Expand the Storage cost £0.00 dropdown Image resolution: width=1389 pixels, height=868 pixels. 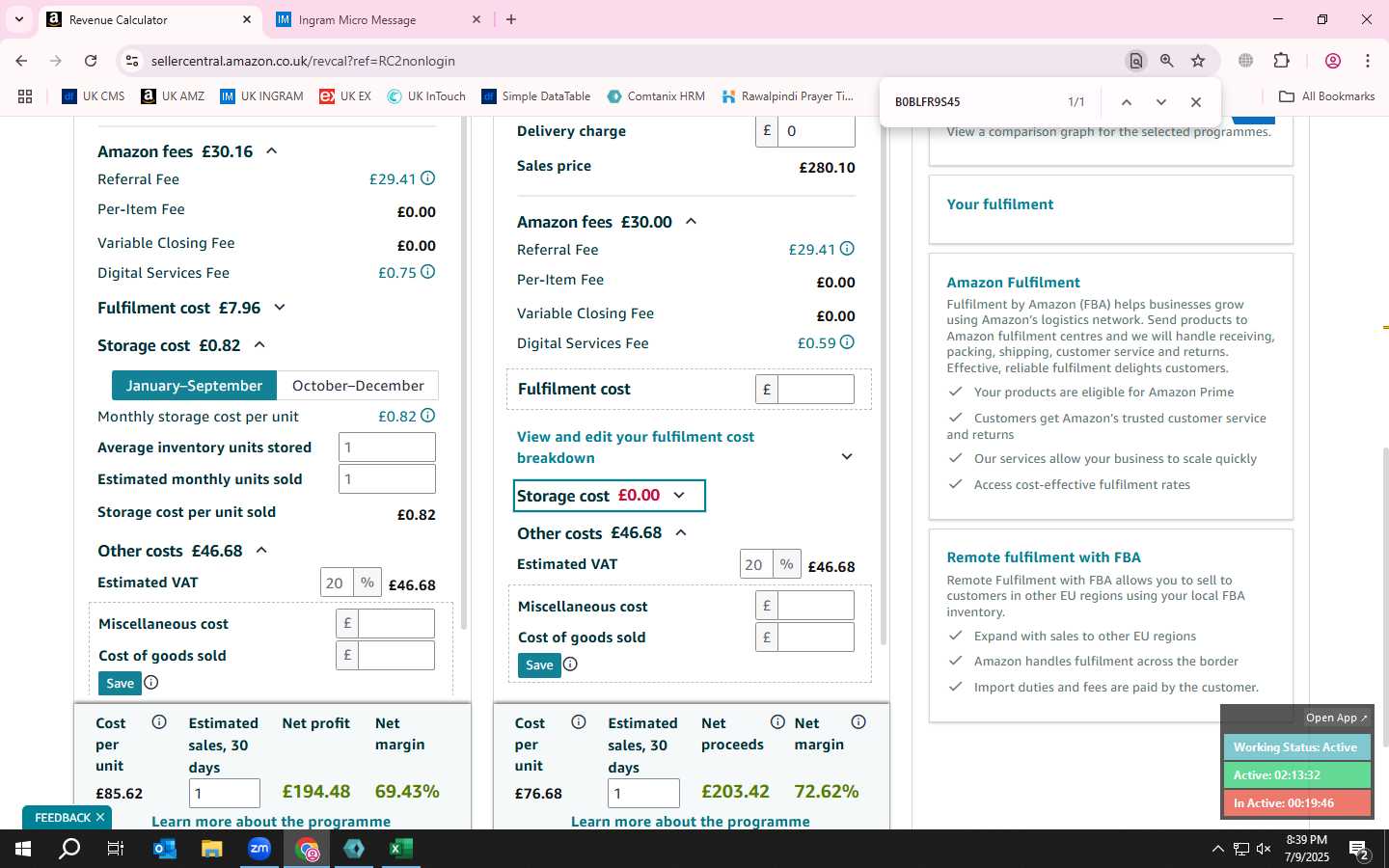pos(679,496)
